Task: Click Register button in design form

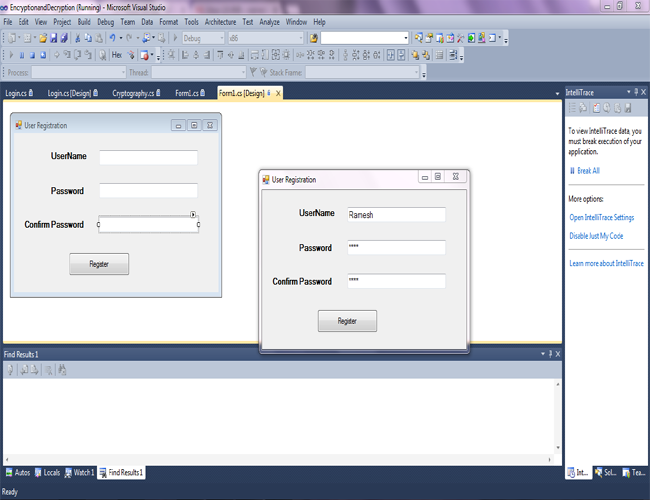Action: pyautogui.click(x=99, y=264)
